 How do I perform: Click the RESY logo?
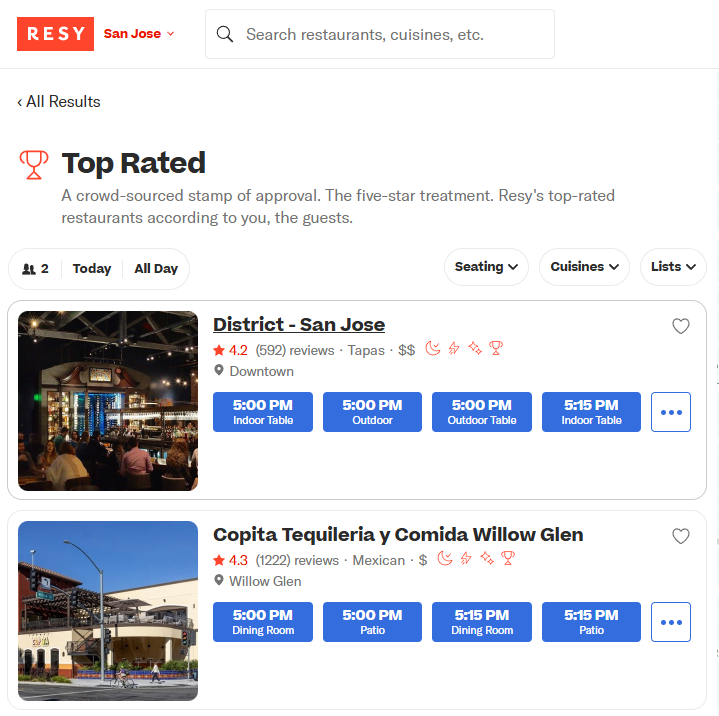[55, 34]
